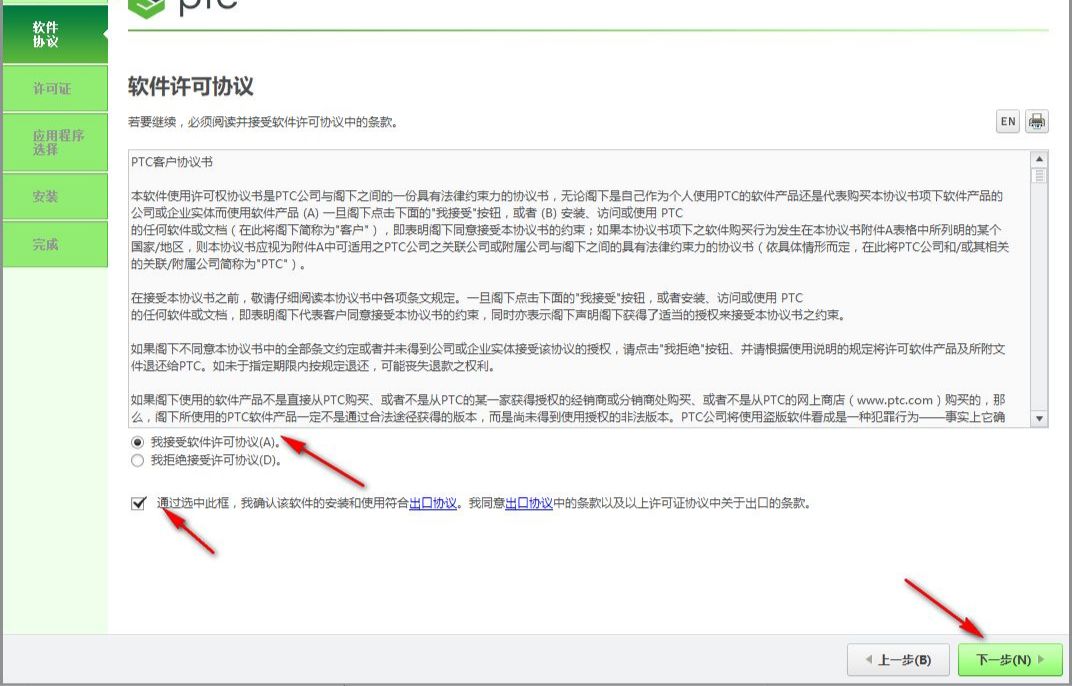1072x686 pixels.
Task: Select the 应用程序选择 step in sidebar
Action: click(55, 142)
